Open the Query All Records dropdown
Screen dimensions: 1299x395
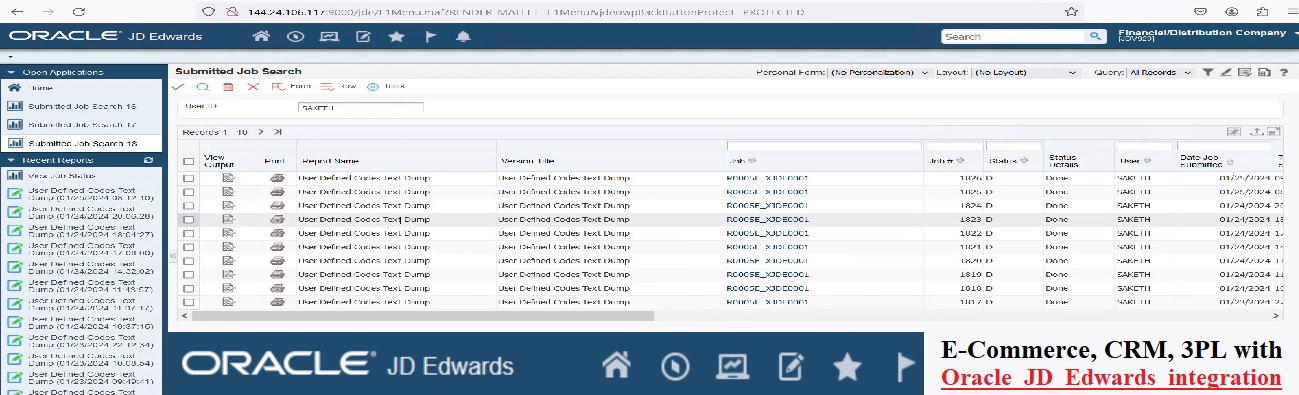[1160, 73]
